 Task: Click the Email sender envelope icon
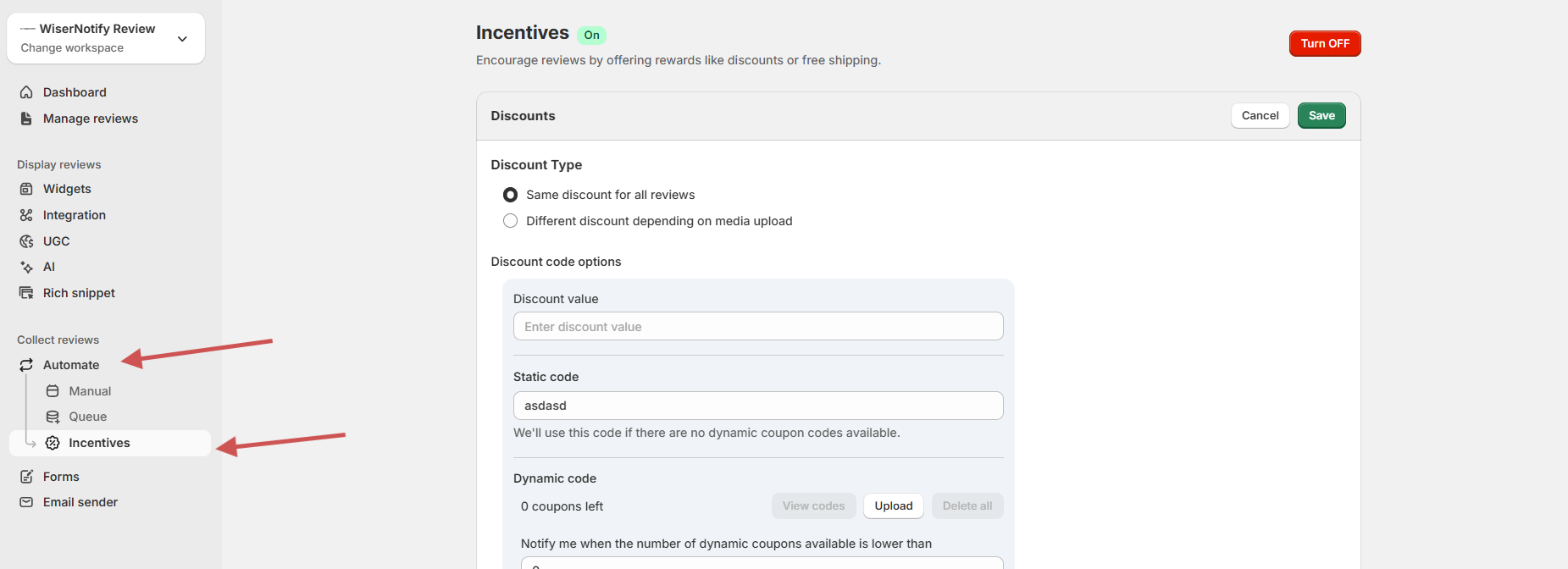26,502
